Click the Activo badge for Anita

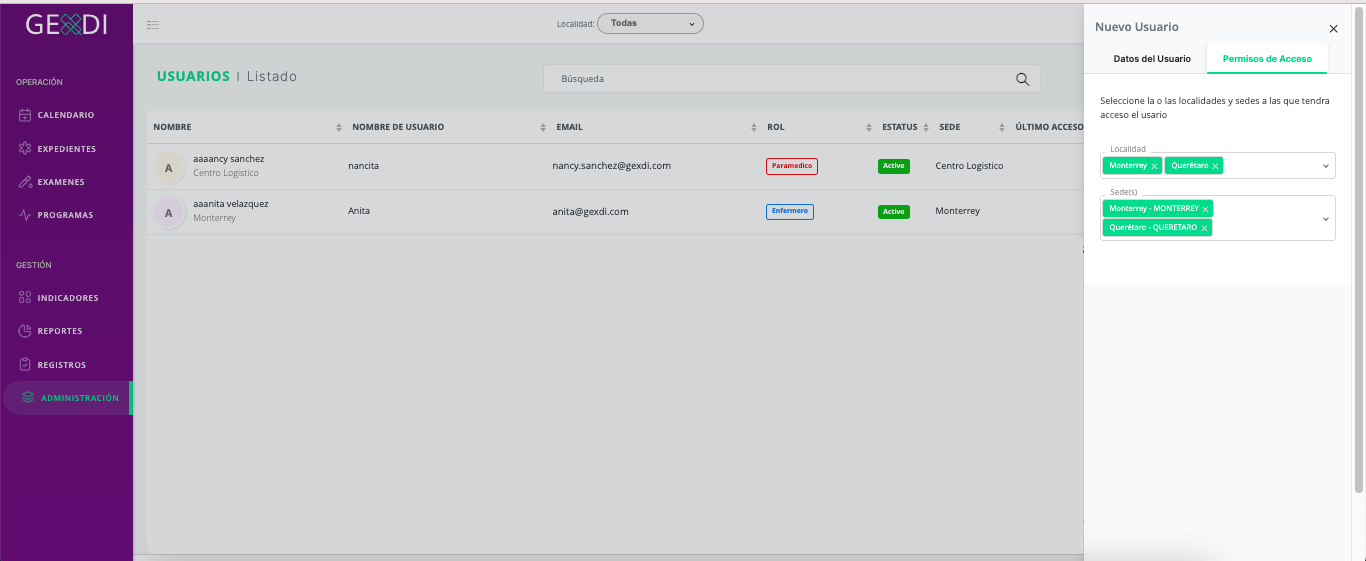[894, 211]
